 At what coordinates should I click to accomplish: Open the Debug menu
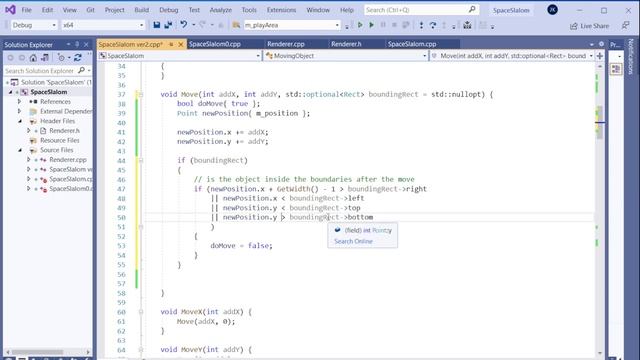[x=169, y=10]
